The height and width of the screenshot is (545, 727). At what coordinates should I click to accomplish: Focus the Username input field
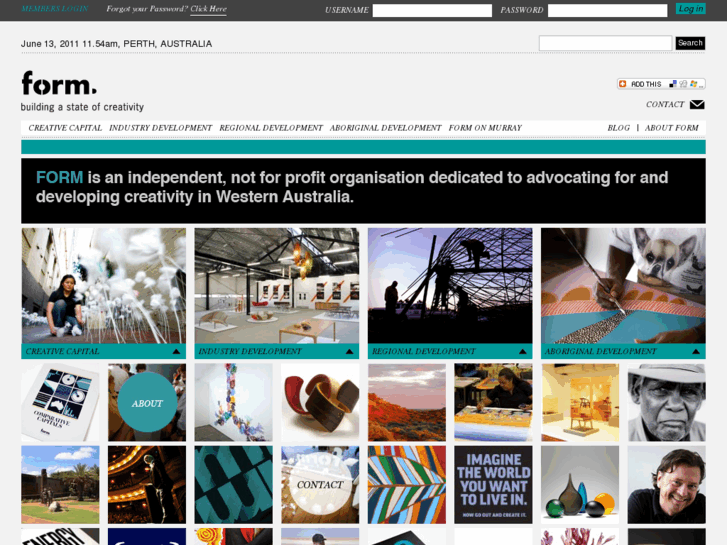click(432, 11)
